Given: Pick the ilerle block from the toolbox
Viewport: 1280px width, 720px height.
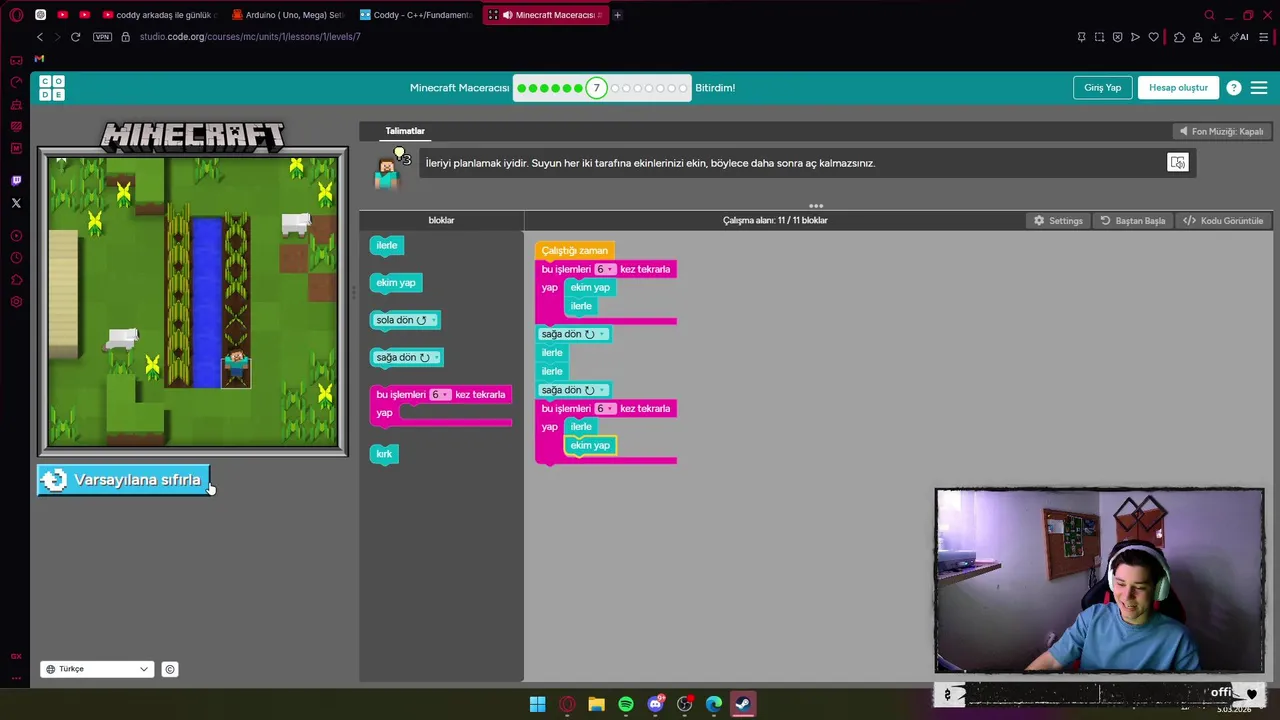Looking at the screenshot, I should (x=386, y=245).
